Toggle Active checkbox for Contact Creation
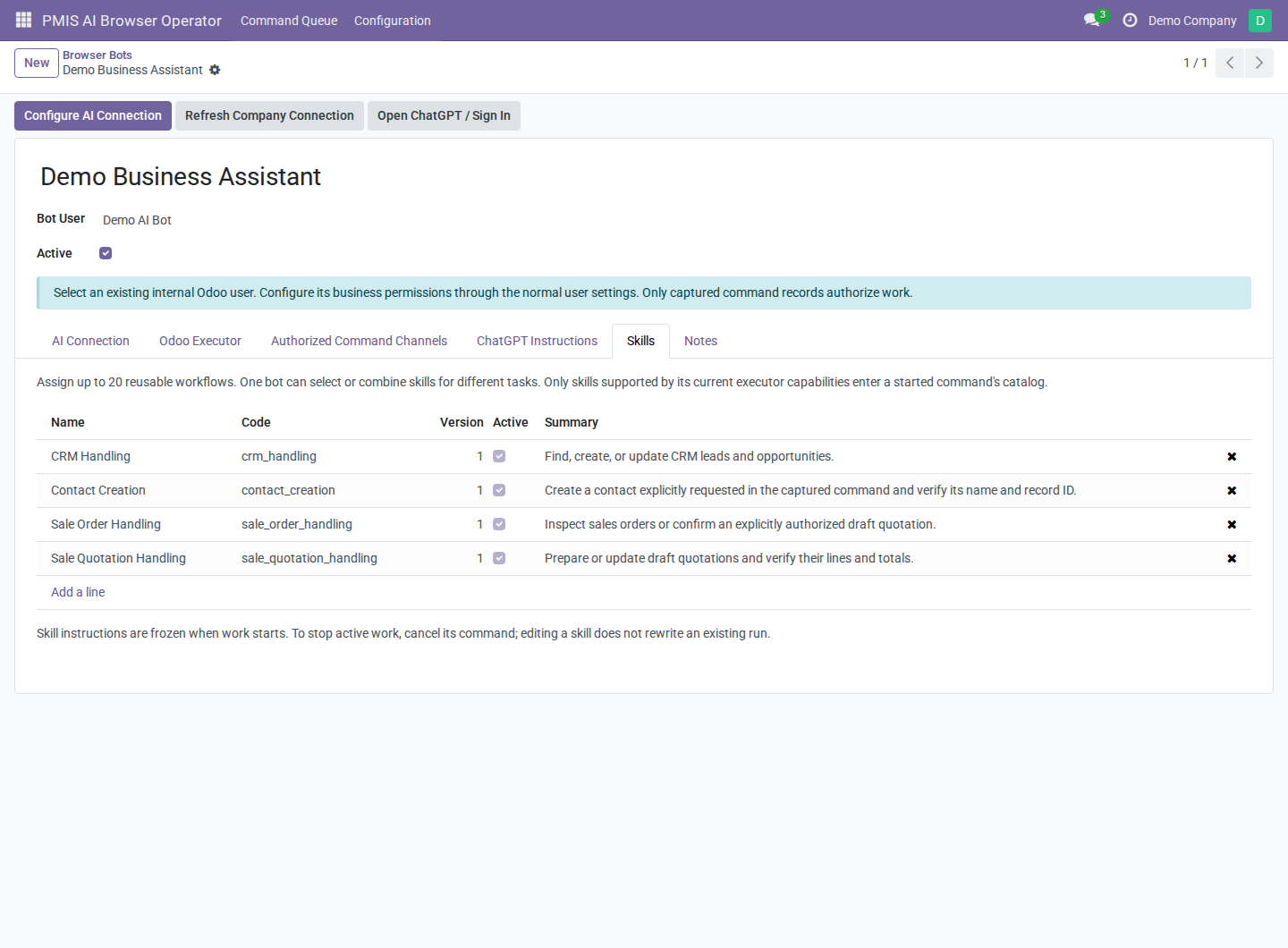1288x948 pixels. tap(499, 490)
